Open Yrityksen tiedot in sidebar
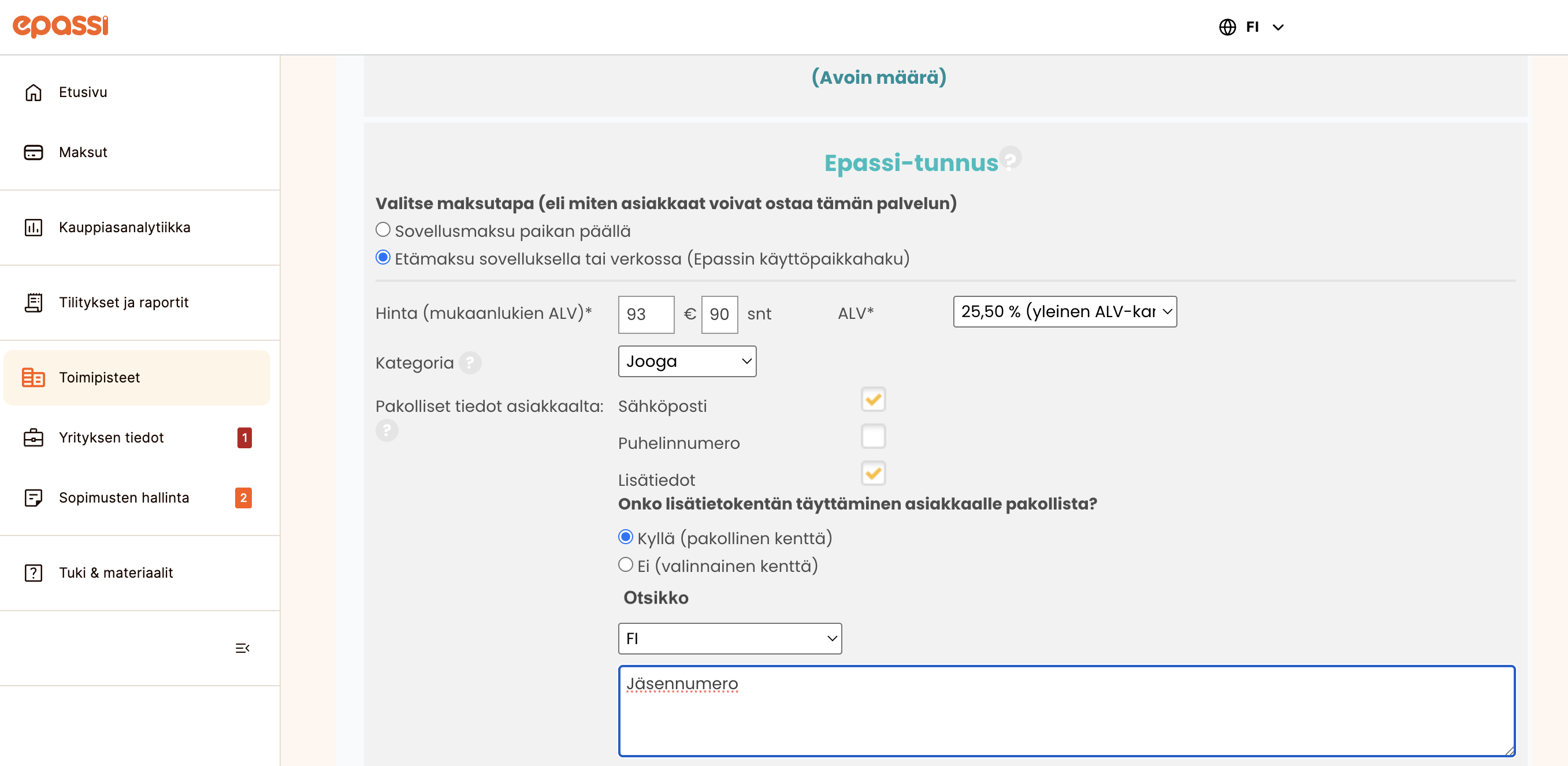1568x766 pixels. (x=137, y=437)
